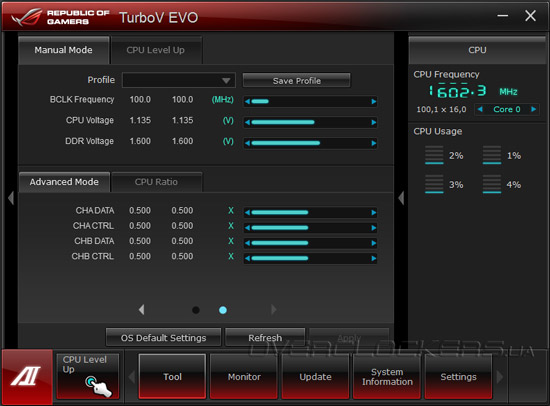The image size is (550, 406).
Task: Click the CHB DATA slider bar
Action: point(310,243)
